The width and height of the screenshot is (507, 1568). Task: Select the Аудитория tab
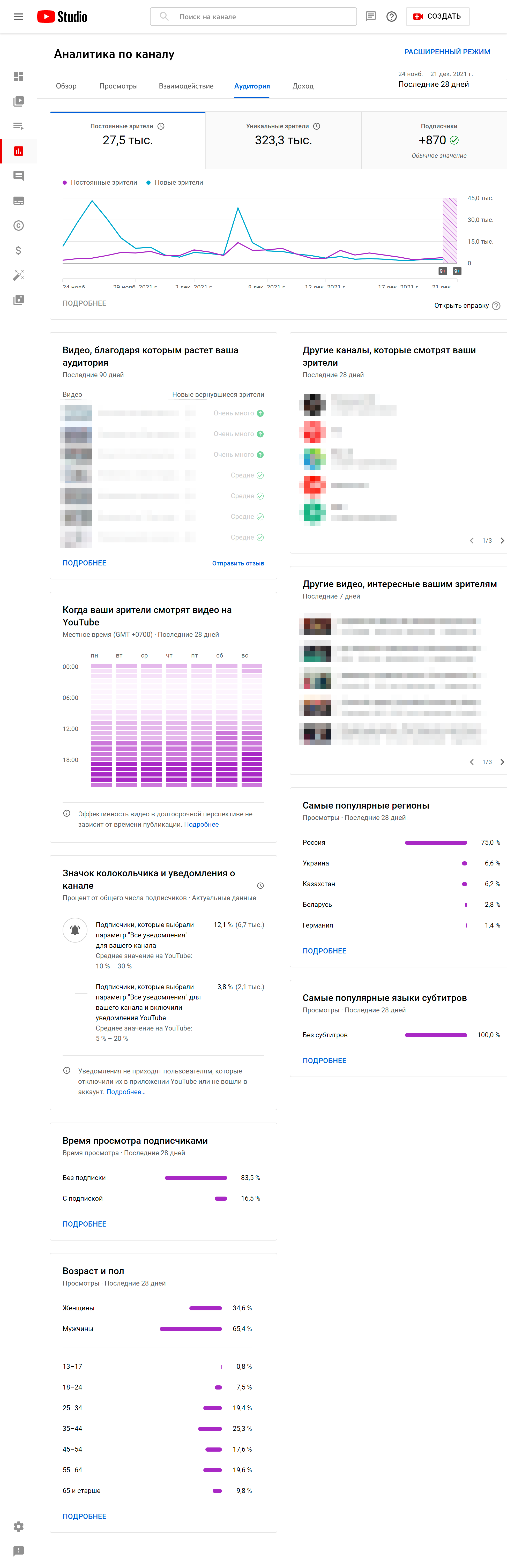(x=252, y=86)
